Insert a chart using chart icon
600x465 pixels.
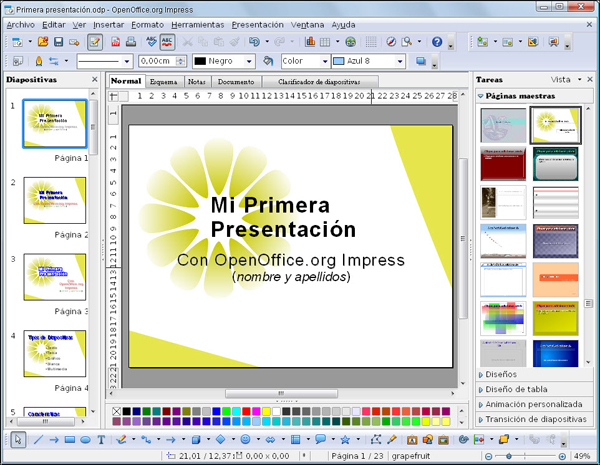[x=310, y=42]
